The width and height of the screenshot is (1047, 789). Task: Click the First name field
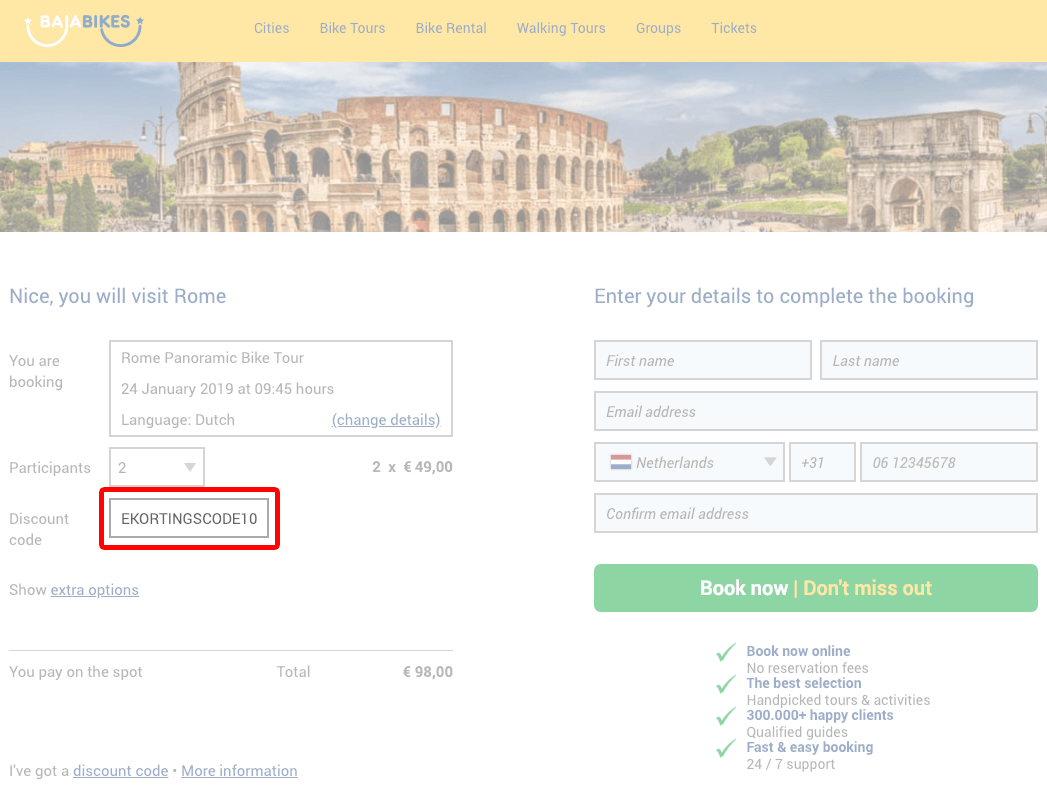point(702,360)
